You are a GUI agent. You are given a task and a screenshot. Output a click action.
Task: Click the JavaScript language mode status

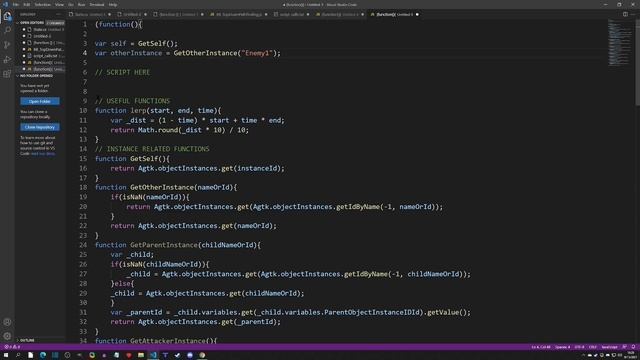pos(609,347)
